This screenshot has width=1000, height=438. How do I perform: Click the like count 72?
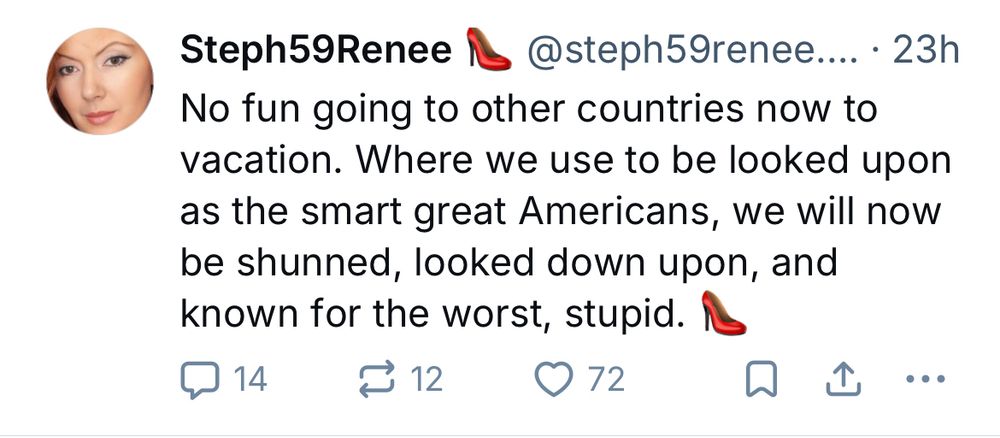608,379
